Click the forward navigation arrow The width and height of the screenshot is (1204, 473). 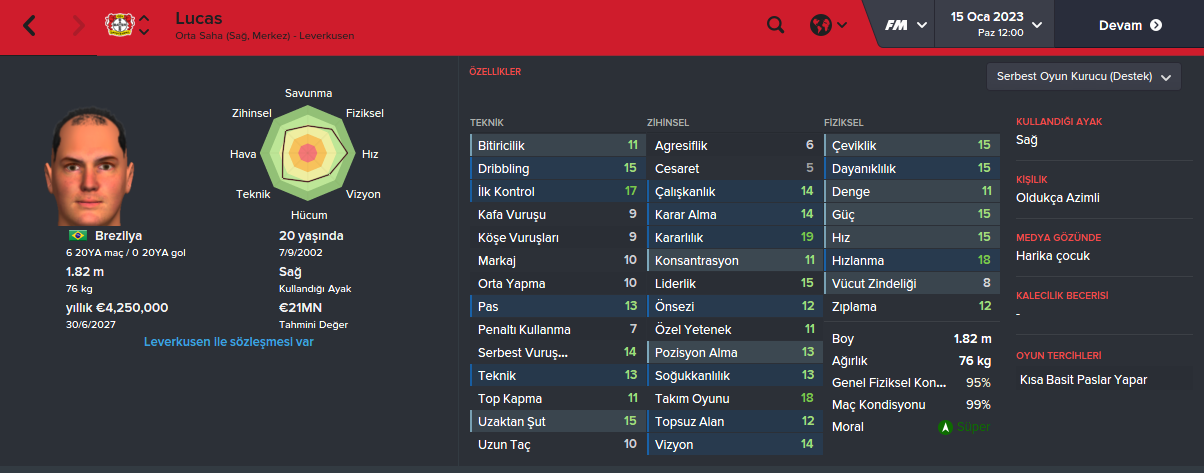(79, 25)
